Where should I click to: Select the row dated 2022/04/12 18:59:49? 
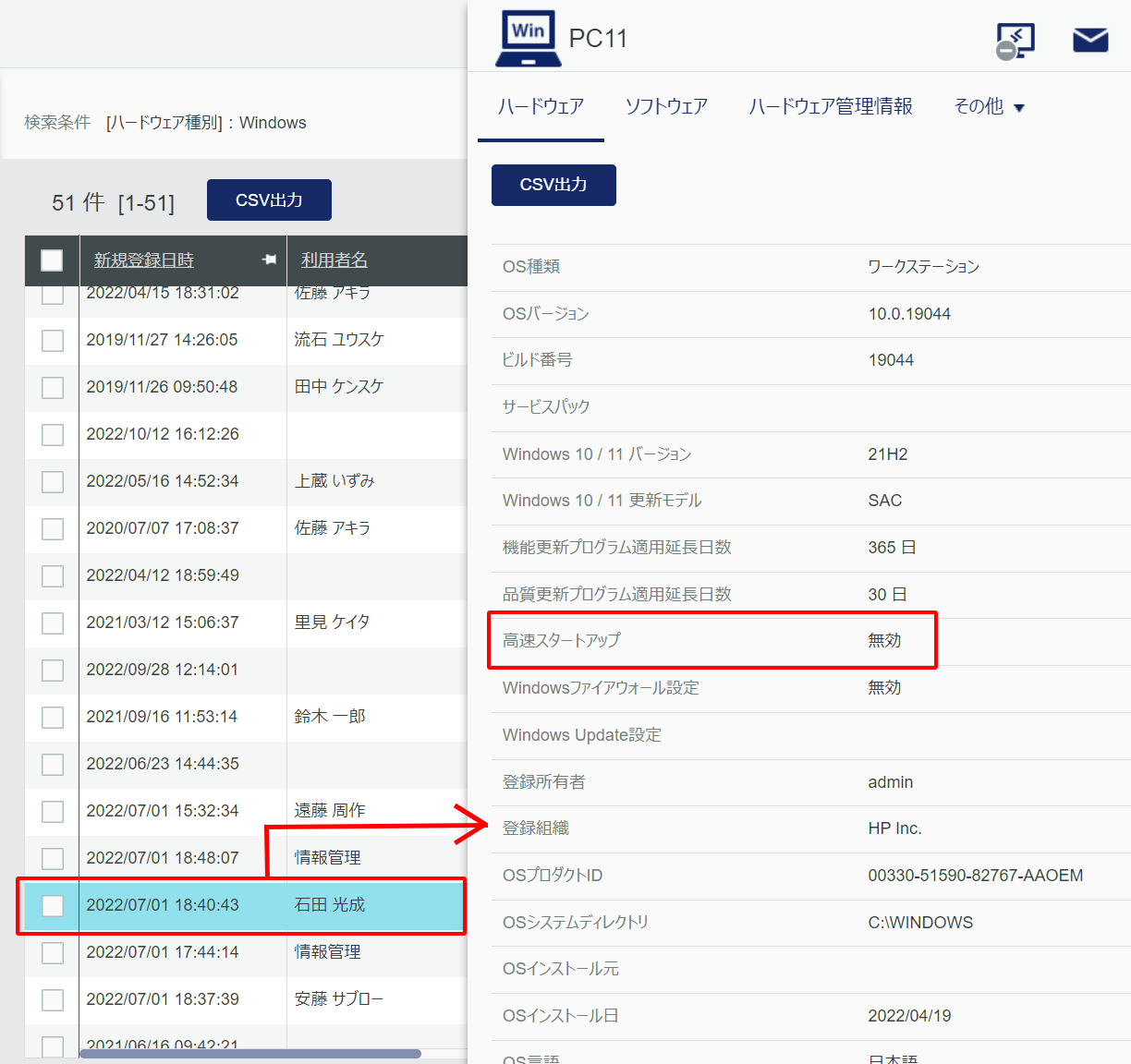[245, 575]
